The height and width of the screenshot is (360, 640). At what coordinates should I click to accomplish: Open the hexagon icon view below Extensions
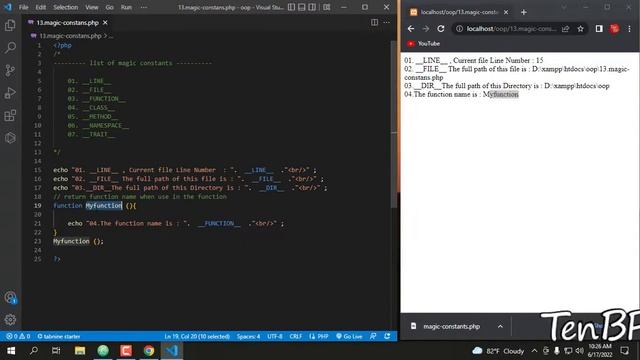10,138
